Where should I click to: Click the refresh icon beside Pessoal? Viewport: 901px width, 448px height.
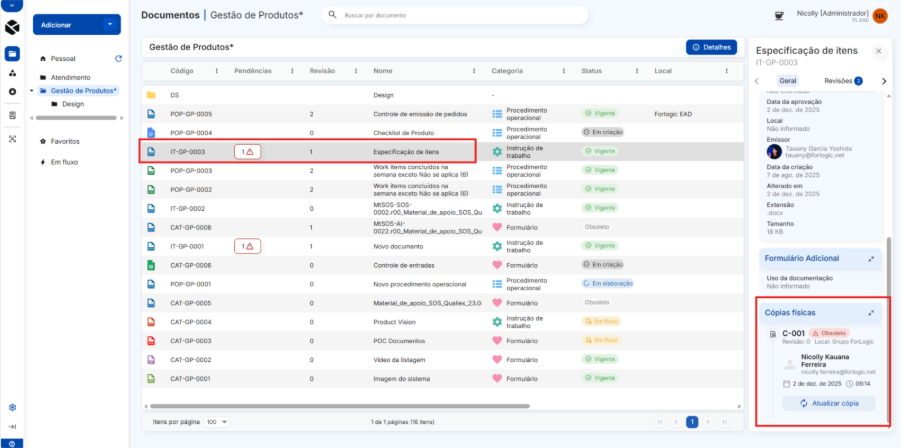coord(119,59)
